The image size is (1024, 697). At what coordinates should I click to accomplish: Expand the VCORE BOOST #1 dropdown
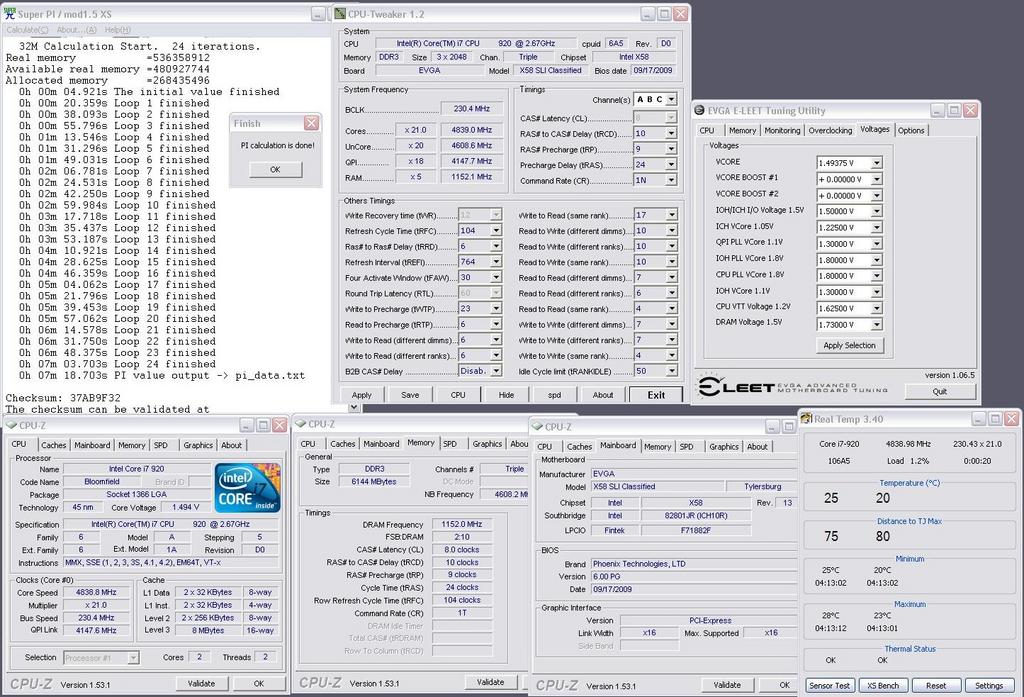pyautogui.click(x=876, y=179)
